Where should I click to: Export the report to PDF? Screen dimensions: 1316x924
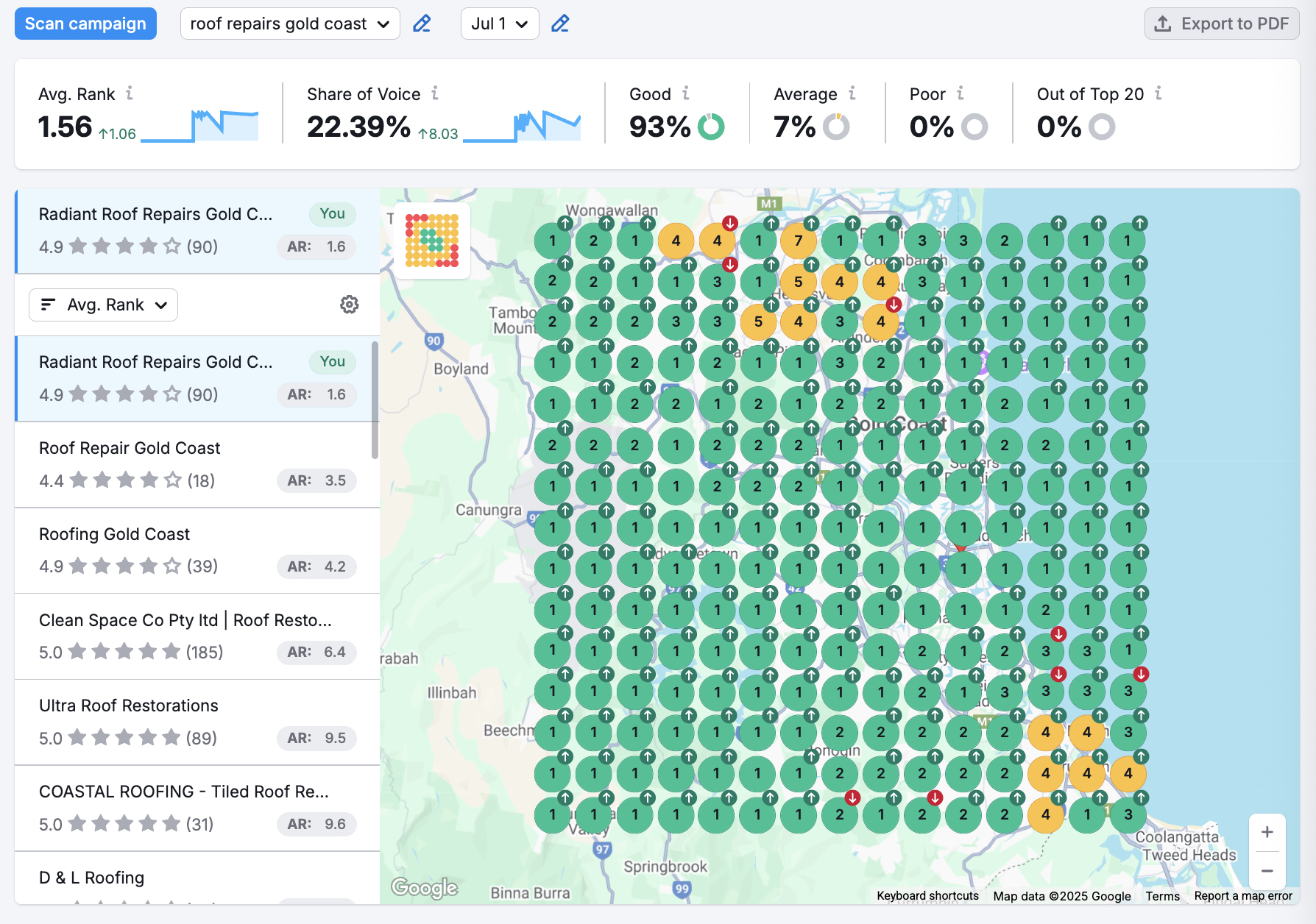pyautogui.click(x=1222, y=24)
